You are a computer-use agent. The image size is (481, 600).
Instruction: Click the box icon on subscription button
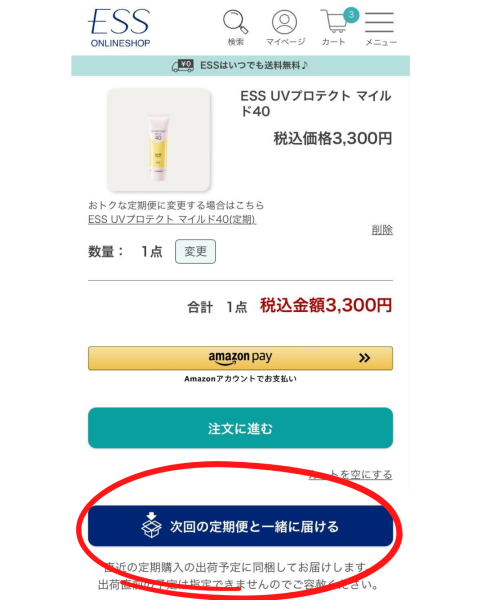click(151, 525)
